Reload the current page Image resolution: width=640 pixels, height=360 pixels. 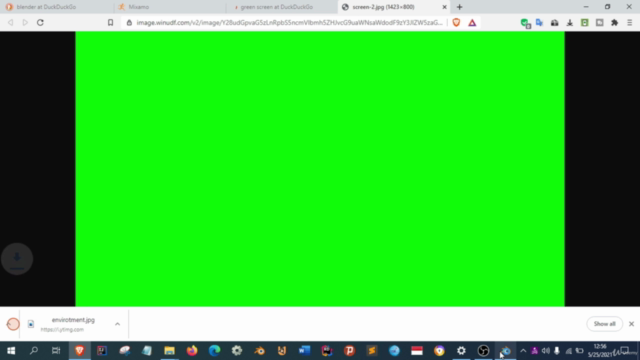point(40,22)
